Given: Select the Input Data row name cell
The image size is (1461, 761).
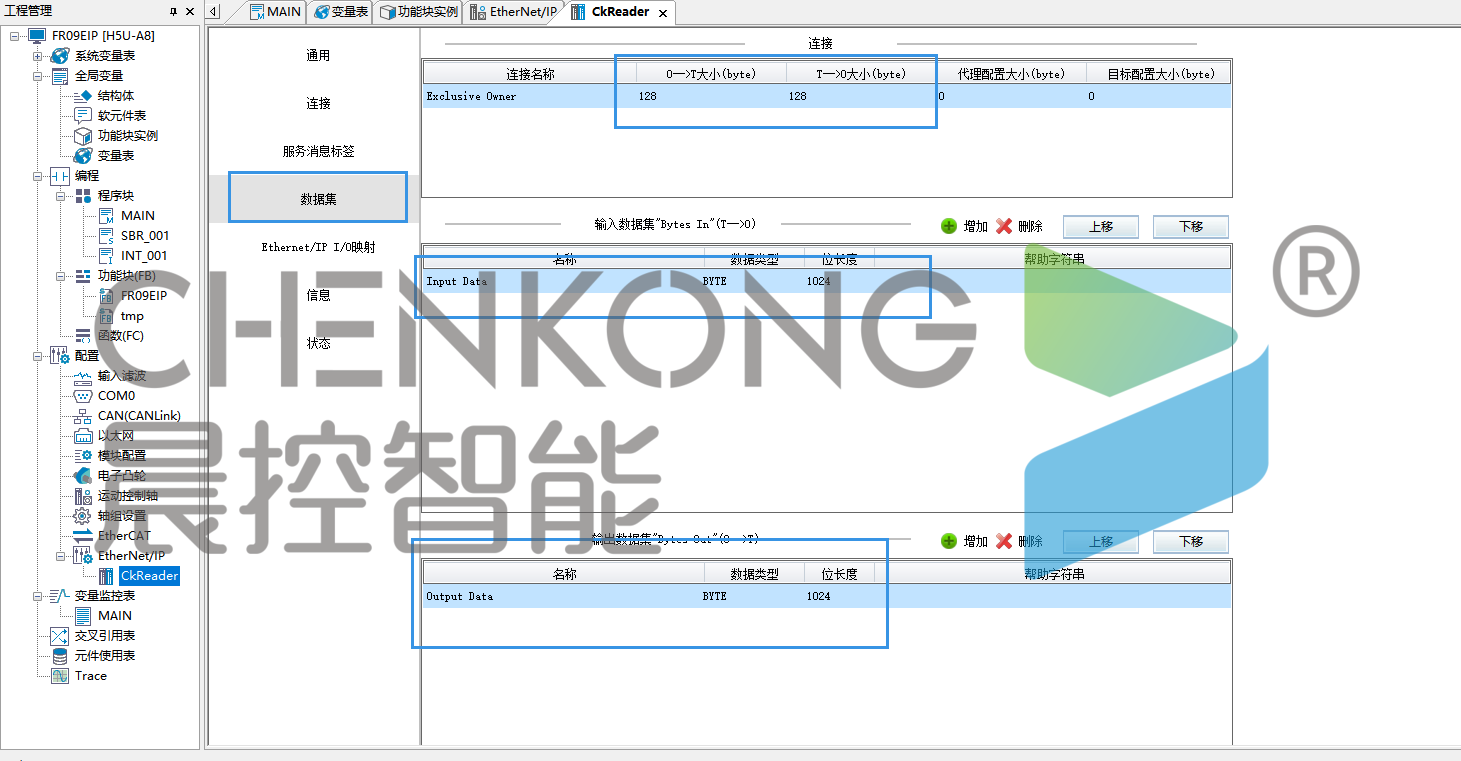Looking at the screenshot, I should point(564,282).
